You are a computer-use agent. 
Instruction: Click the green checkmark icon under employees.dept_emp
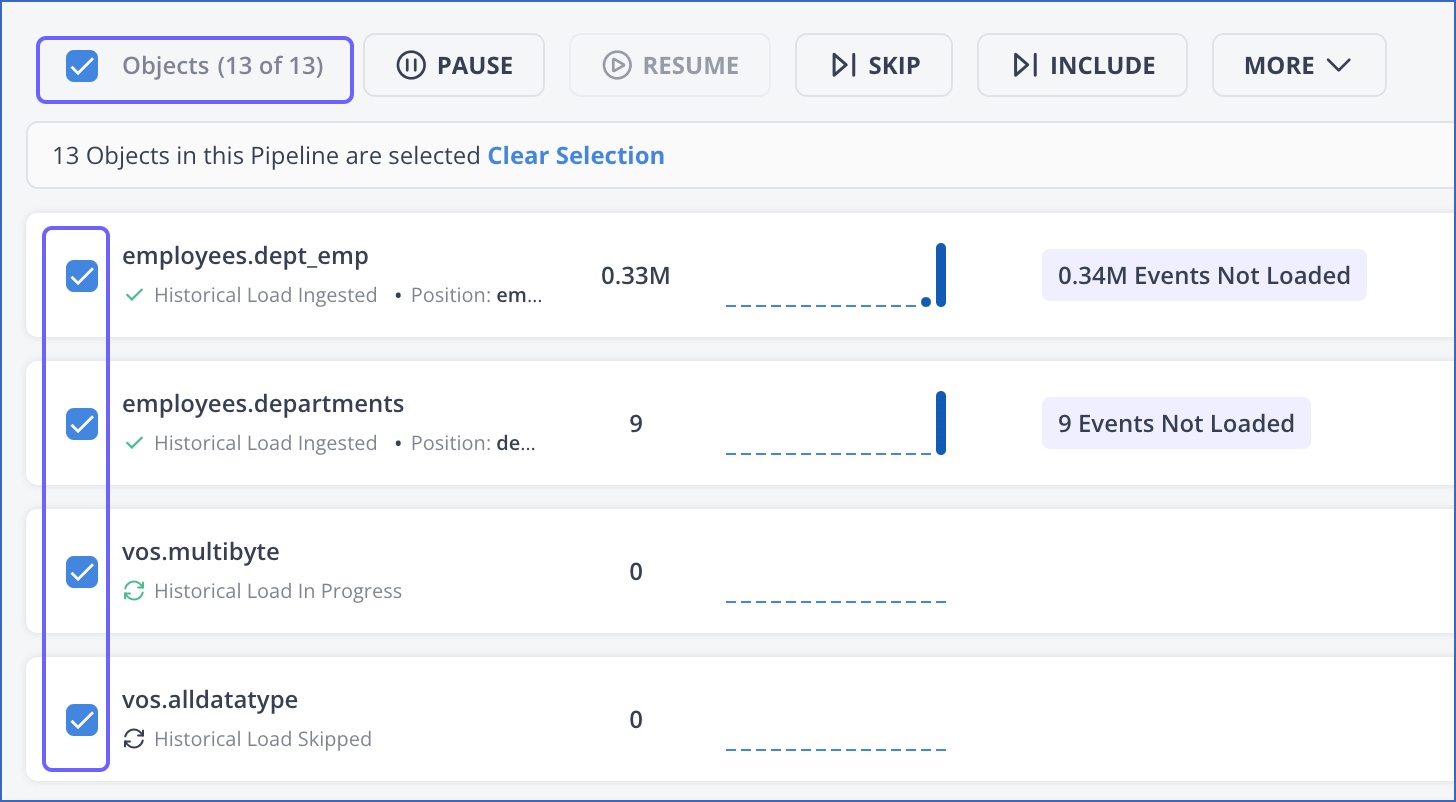[134, 295]
